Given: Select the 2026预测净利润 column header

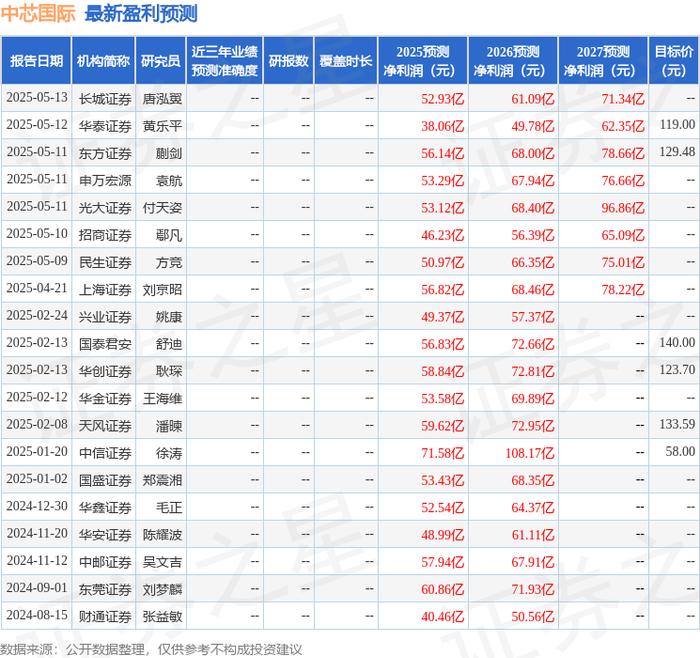Looking at the screenshot, I should pyautogui.click(x=513, y=61).
